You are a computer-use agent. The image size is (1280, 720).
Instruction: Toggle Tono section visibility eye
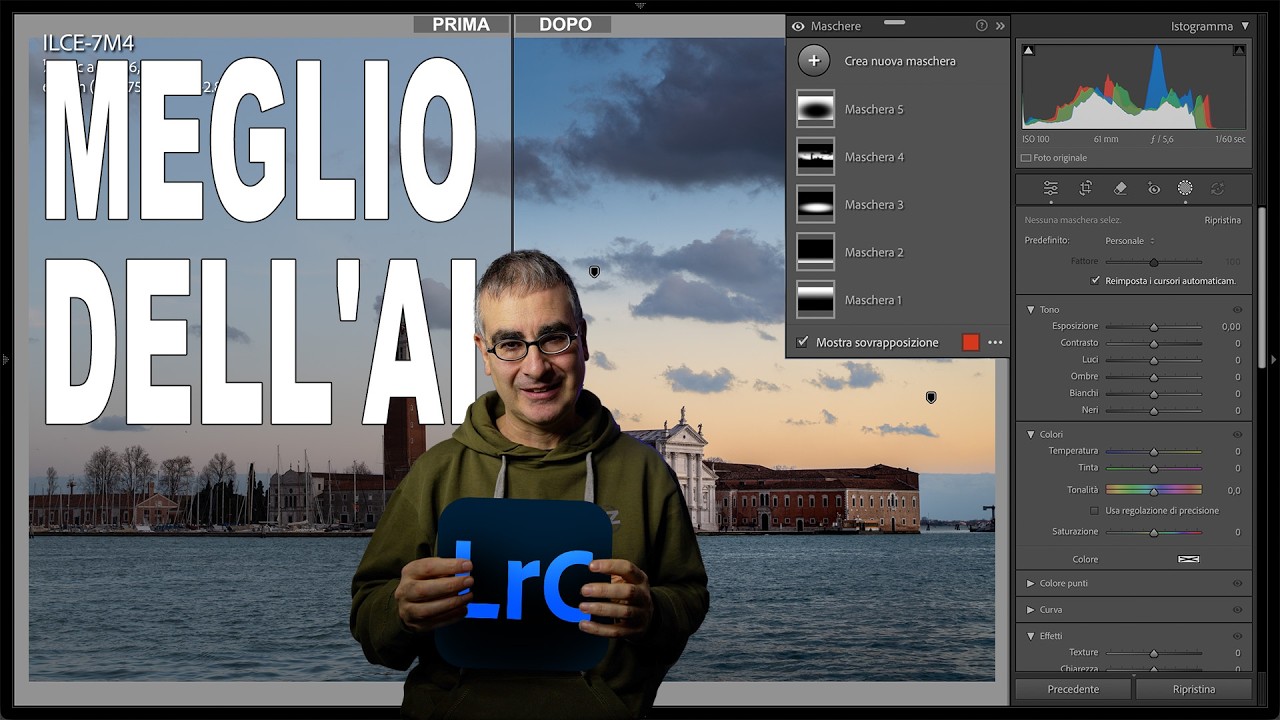tap(1237, 310)
